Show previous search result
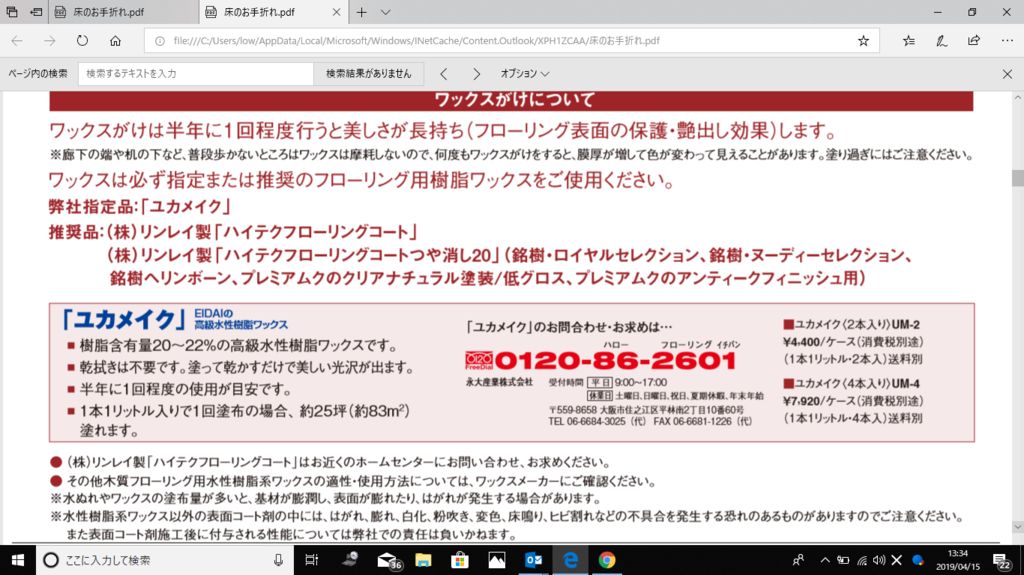The image size is (1024, 575). pyautogui.click(x=444, y=74)
